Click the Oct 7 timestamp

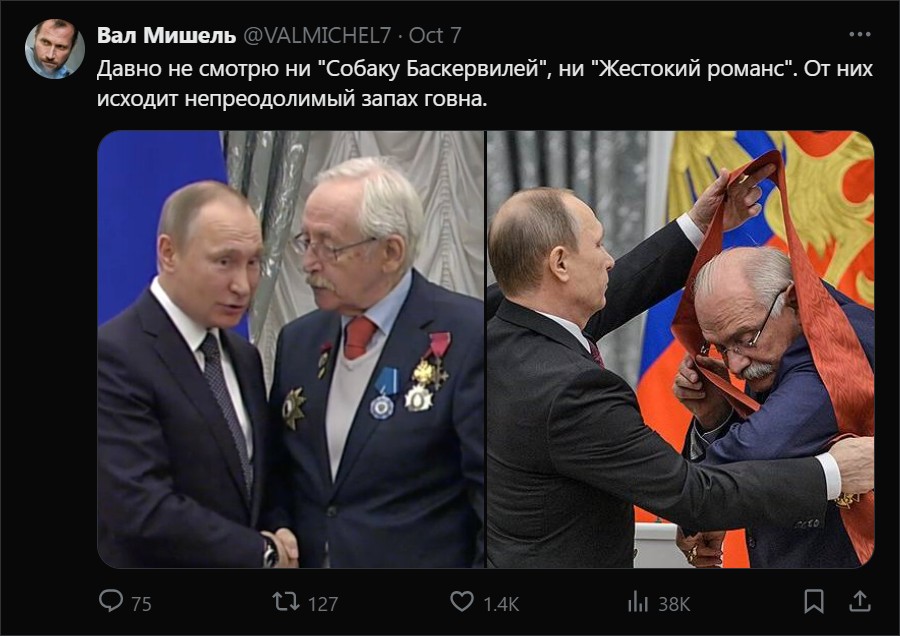[435, 36]
